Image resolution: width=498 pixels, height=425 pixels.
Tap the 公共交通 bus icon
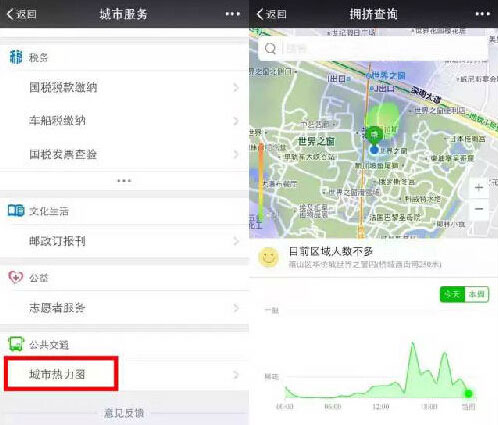coord(16,344)
